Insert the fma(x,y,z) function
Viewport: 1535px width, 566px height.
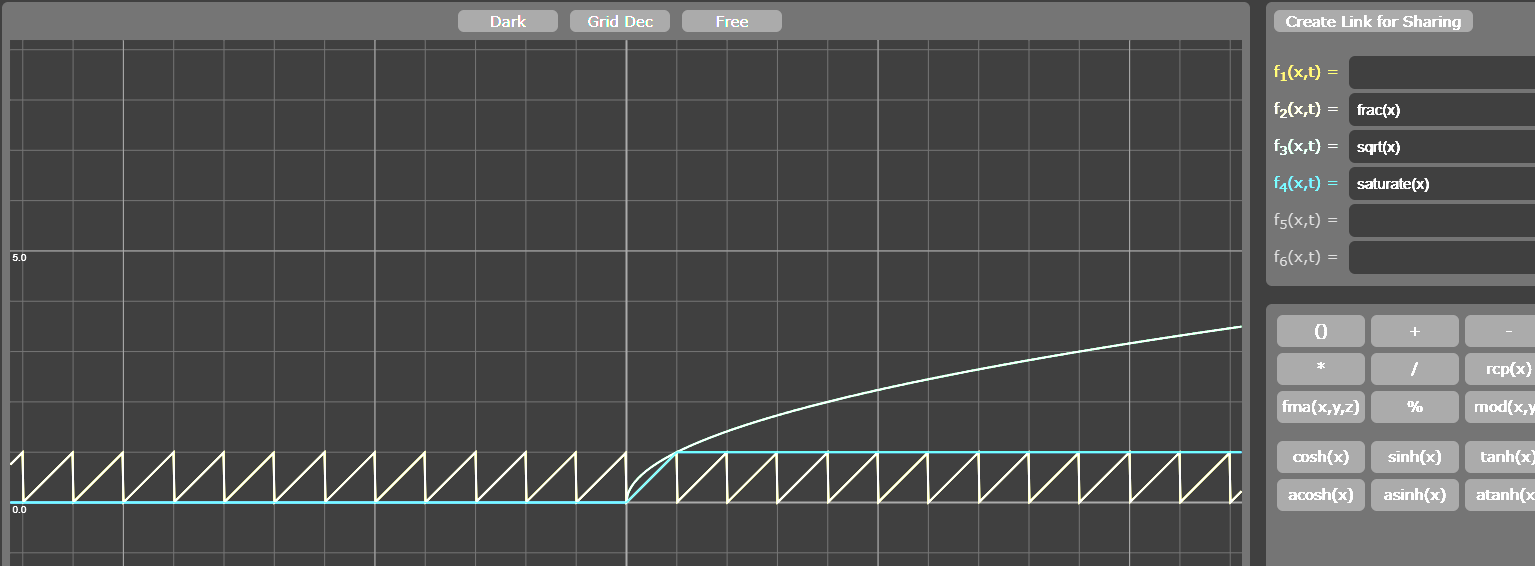click(1320, 406)
